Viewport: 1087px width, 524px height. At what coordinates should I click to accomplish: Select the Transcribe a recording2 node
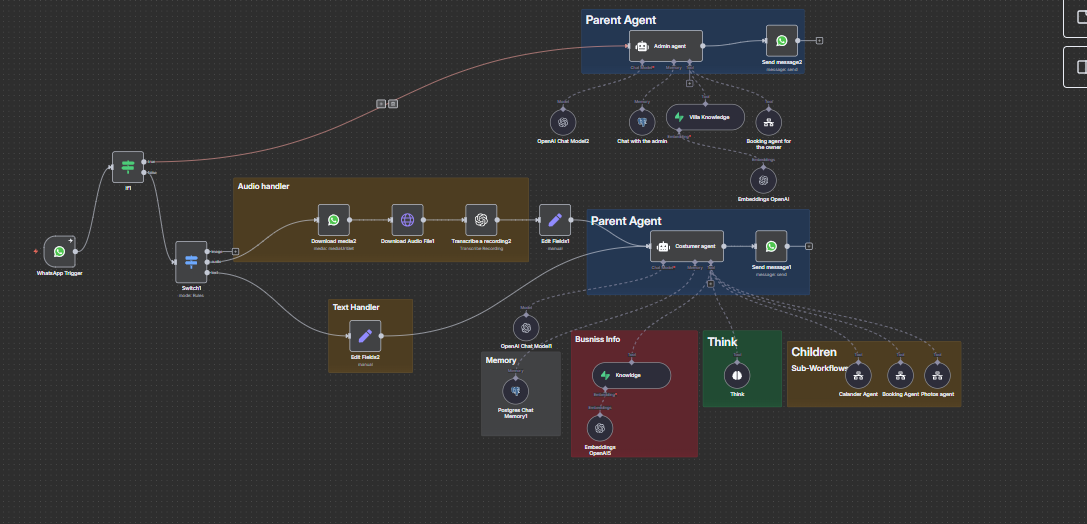tap(481, 220)
